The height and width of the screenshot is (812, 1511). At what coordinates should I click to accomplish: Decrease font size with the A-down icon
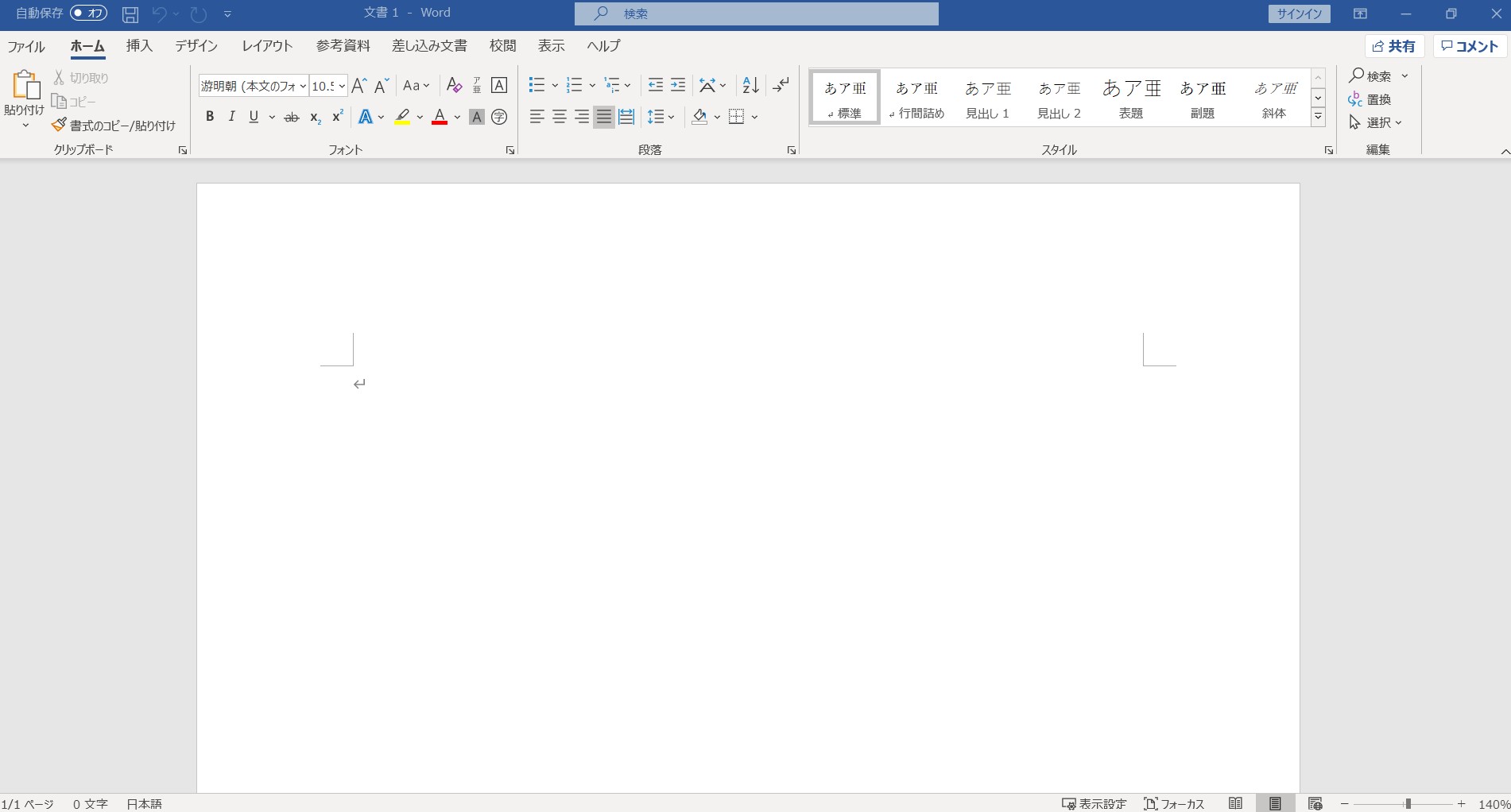click(382, 85)
